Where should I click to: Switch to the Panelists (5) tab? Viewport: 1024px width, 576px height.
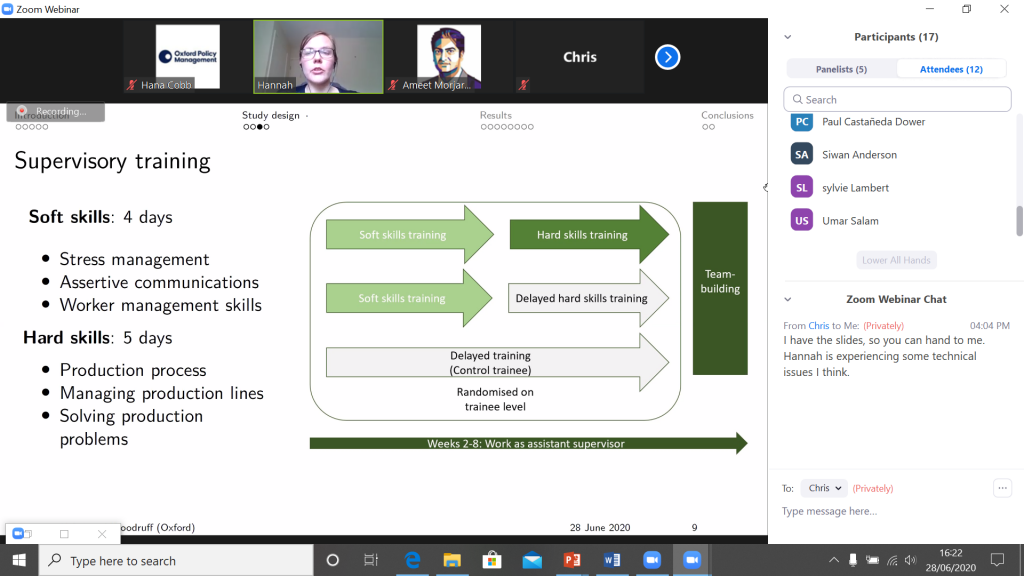[842, 69]
